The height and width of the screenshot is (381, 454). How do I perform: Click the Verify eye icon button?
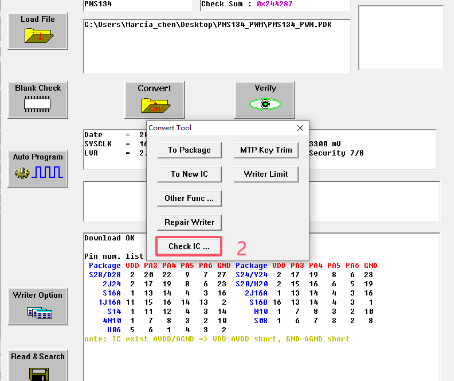coord(265,100)
